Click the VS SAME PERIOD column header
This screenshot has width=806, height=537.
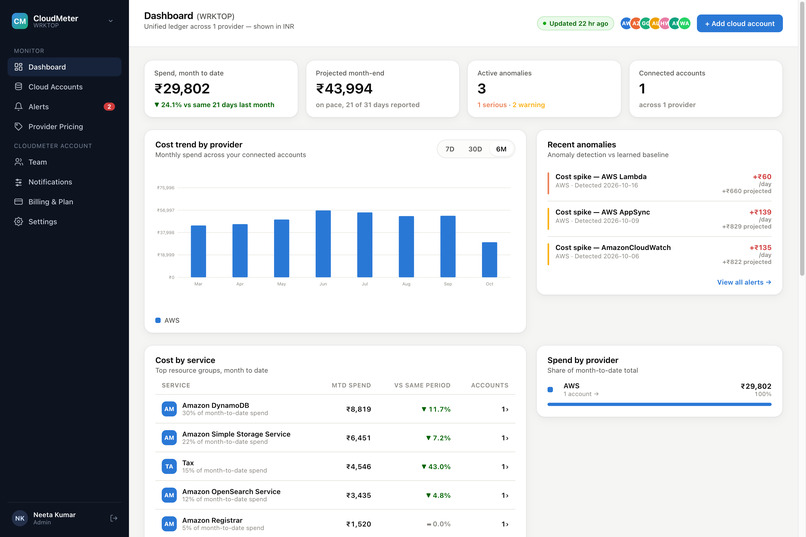click(x=422, y=385)
